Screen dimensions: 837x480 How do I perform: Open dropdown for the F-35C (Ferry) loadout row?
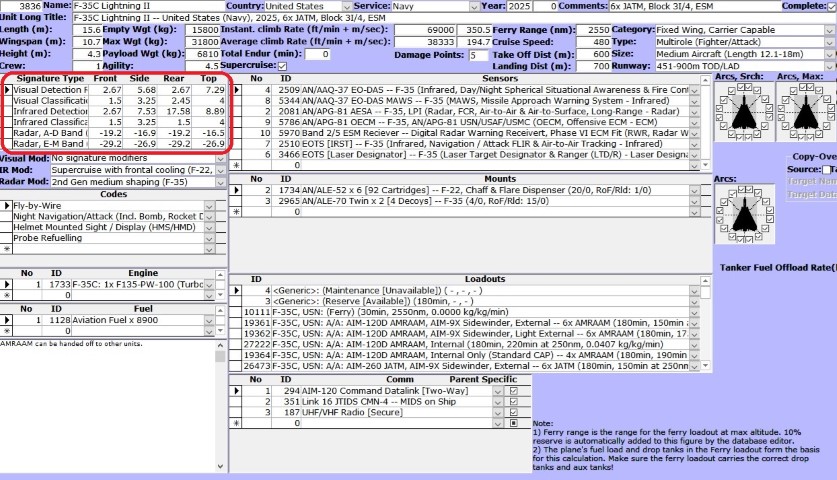694,312
